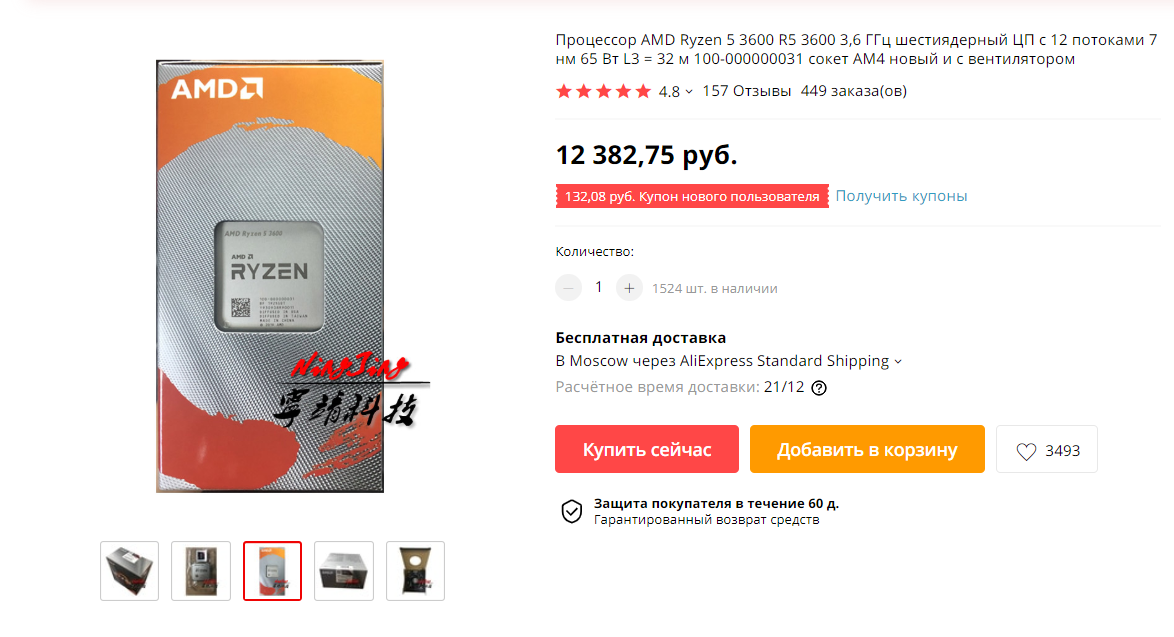
Task: Select the fourth thumbnail showing black box
Action: point(344,571)
